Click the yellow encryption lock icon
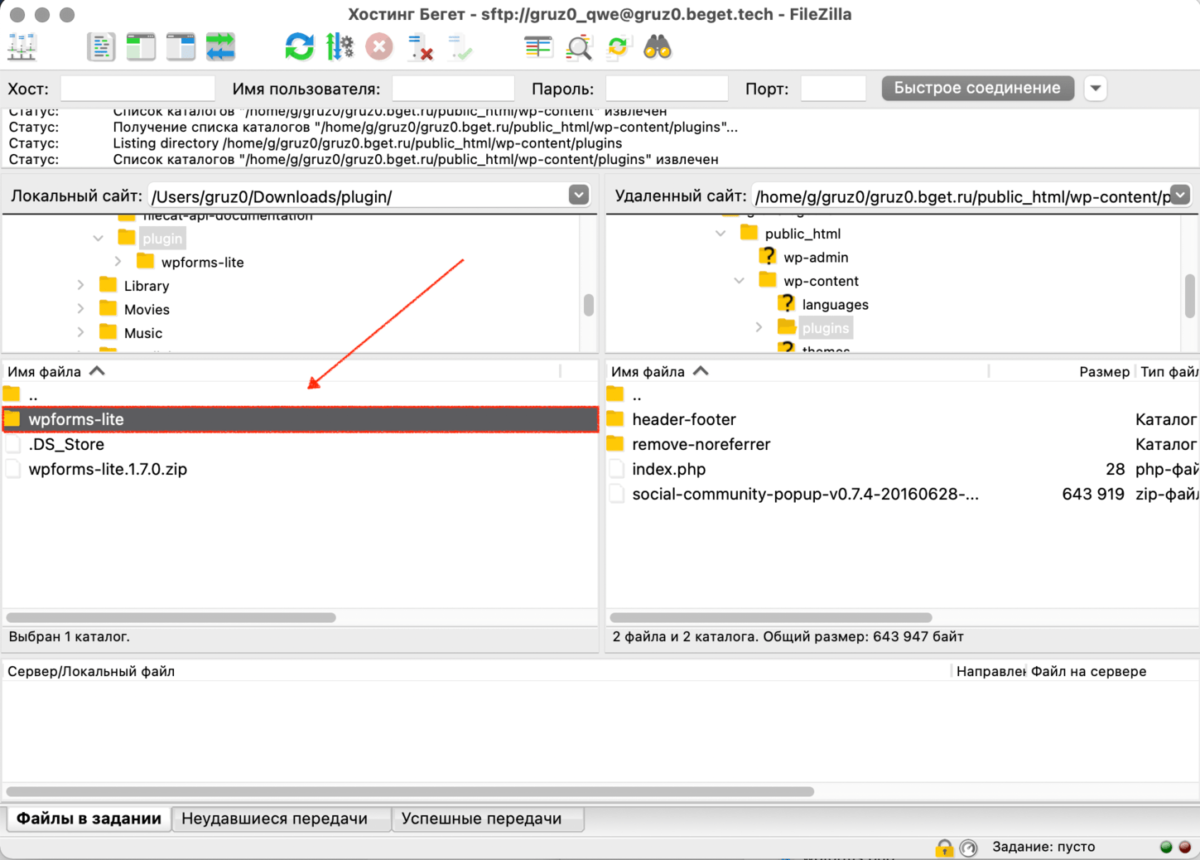Screen dimensions: 1200x860 point(944,848)
